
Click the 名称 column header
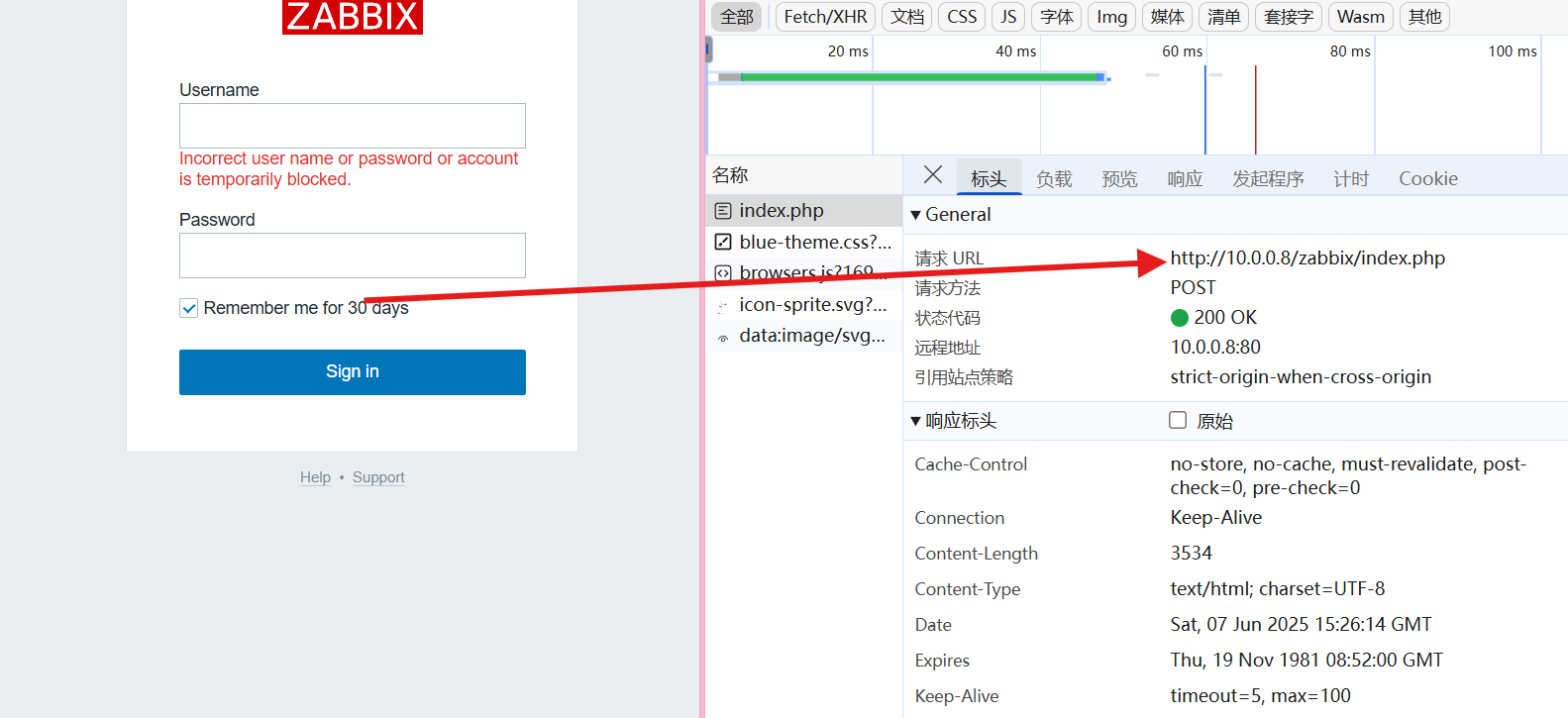click(804, 175)
